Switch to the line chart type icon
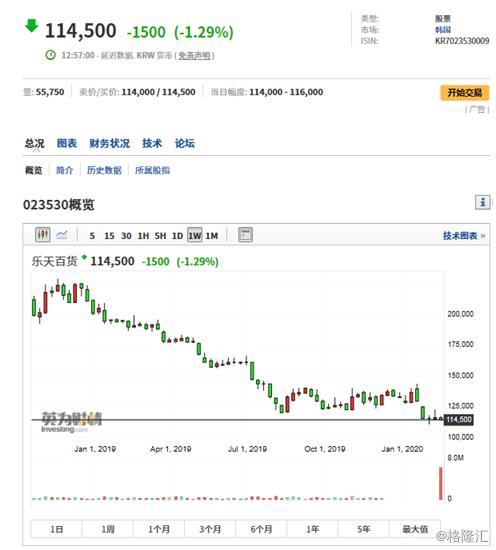 click(62, 235)
